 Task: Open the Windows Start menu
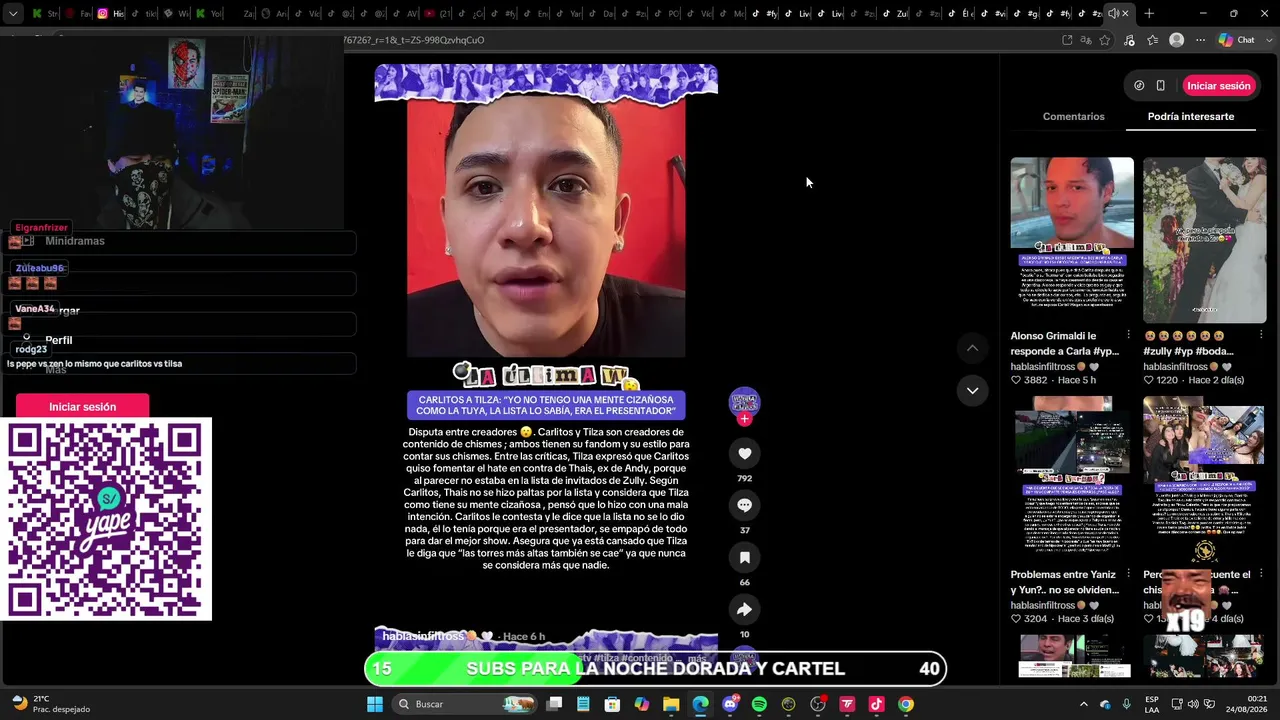(x=375, y=704)
